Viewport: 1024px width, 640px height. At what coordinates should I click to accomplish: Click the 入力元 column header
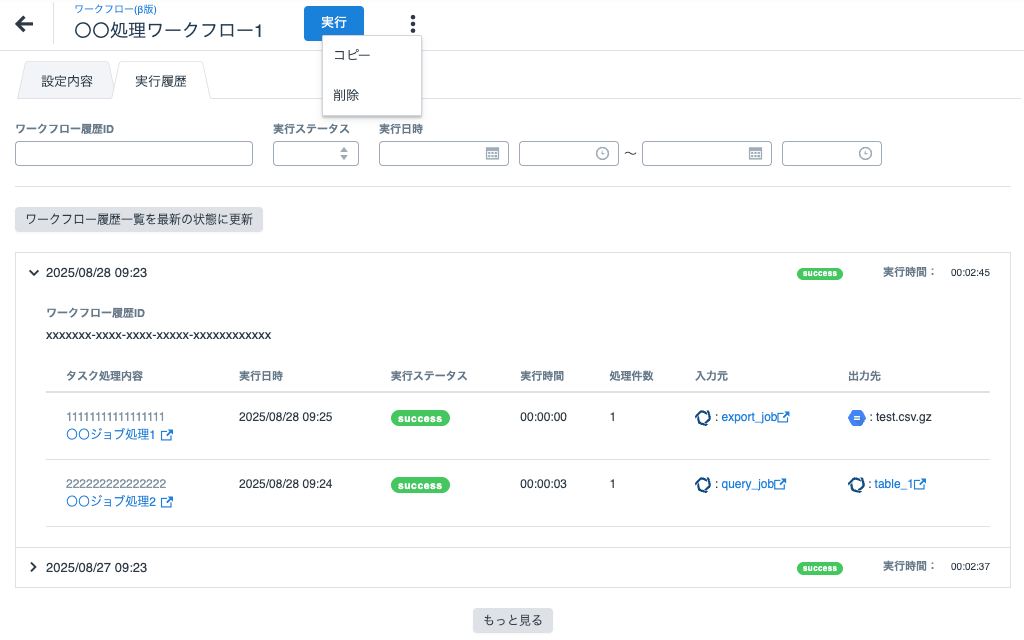[711, 376]
